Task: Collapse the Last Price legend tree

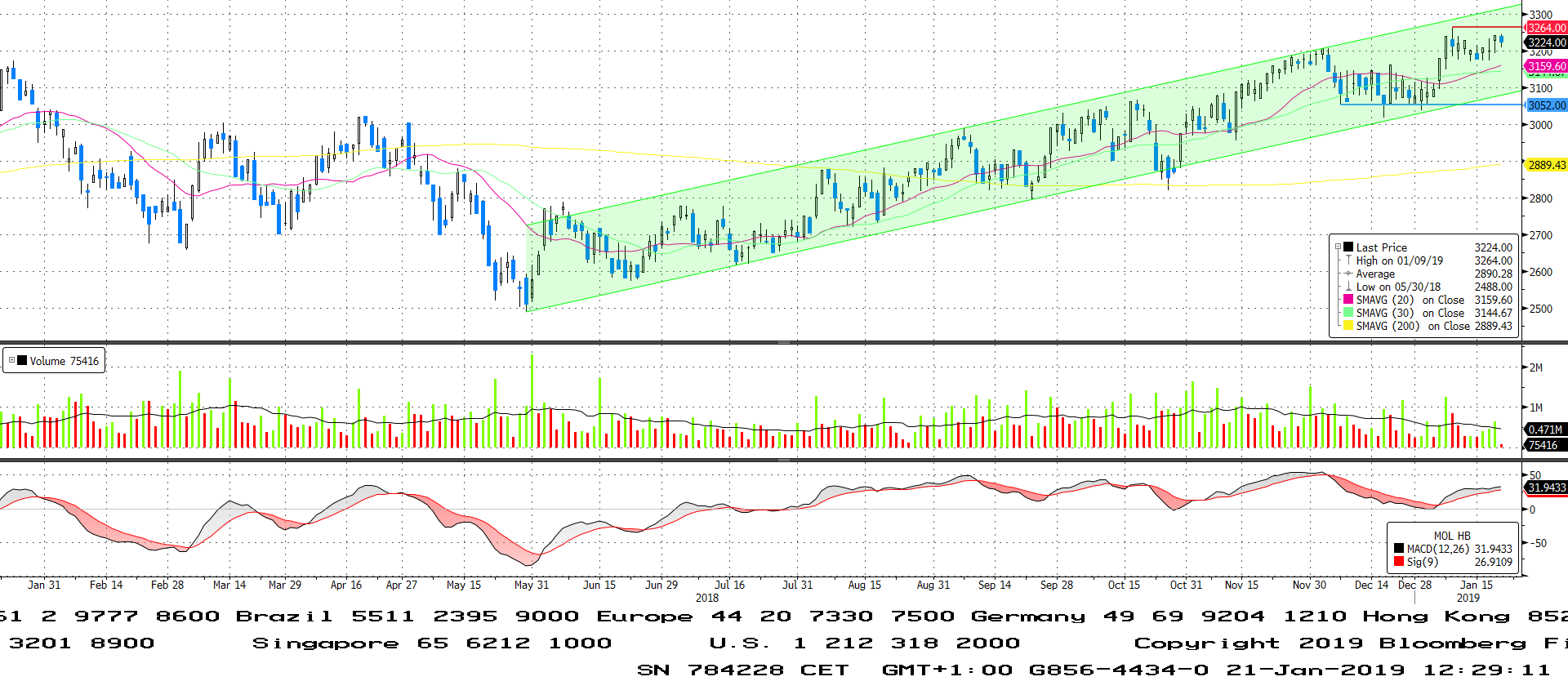Action: click(1338, 247)
